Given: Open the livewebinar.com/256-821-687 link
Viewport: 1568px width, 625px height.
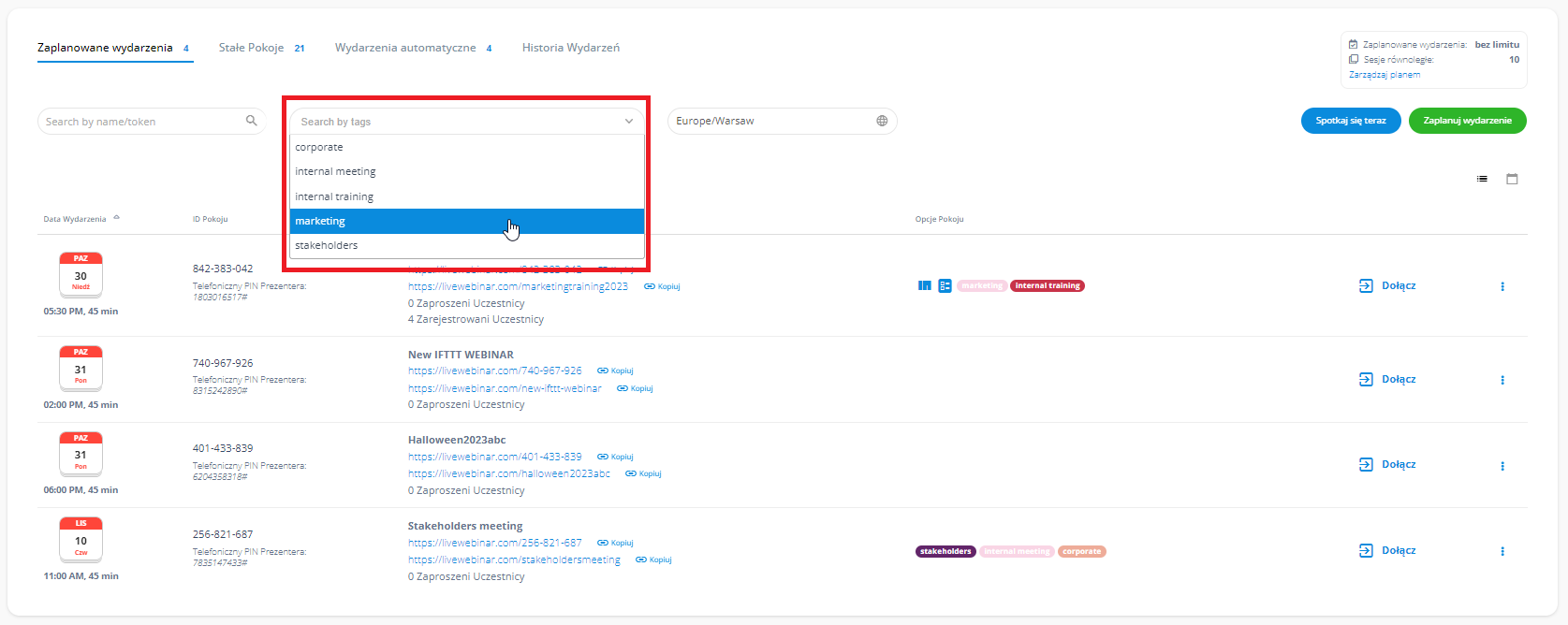Looking at the screenshot, I should [x=494, y=543].
